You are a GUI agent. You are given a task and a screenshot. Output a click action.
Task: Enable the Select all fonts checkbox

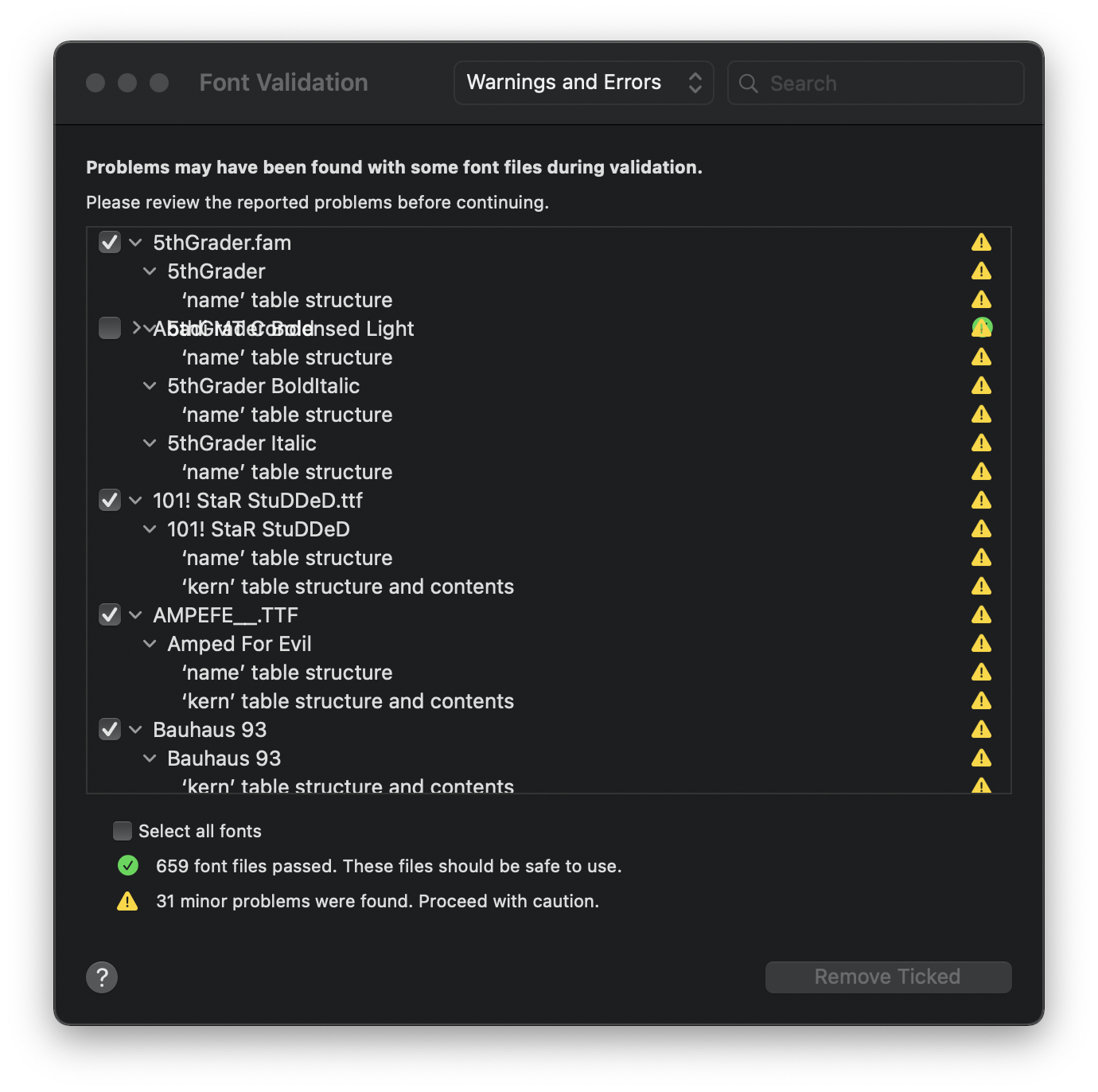coord(123,831)
